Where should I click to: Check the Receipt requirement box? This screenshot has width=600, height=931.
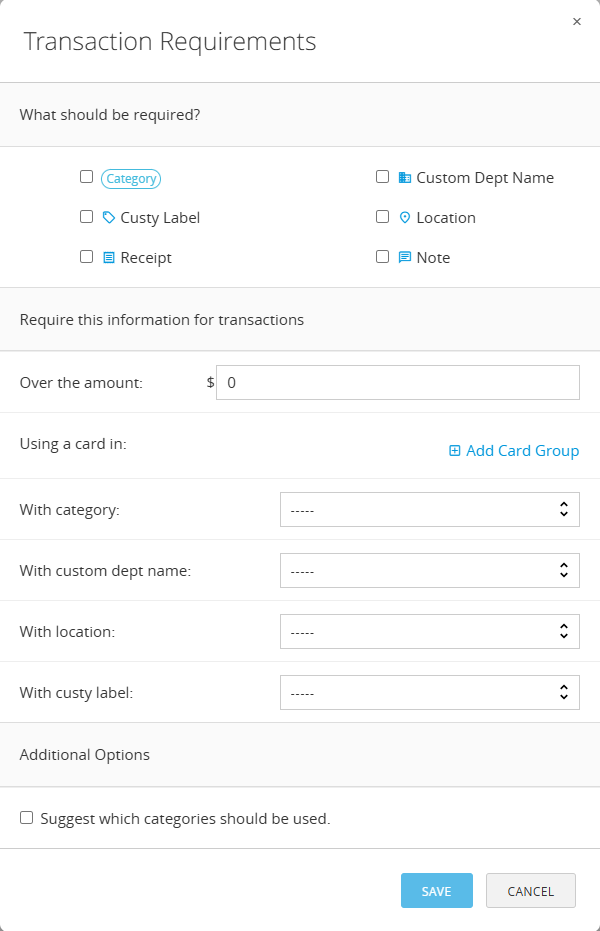pos(87,257)
